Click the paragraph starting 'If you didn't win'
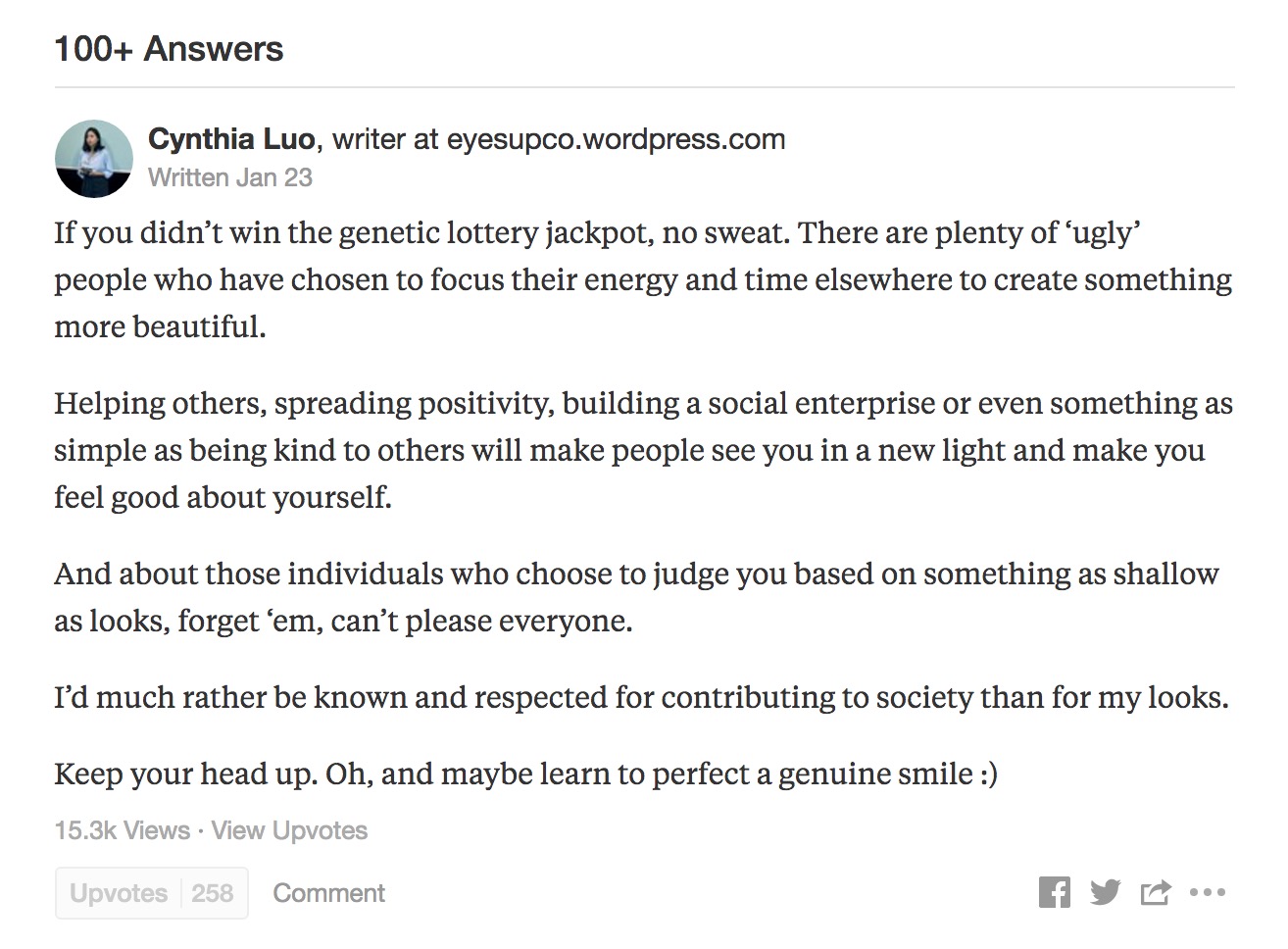Viewport: 1288px width, 949px height. [x=642, y=279]
